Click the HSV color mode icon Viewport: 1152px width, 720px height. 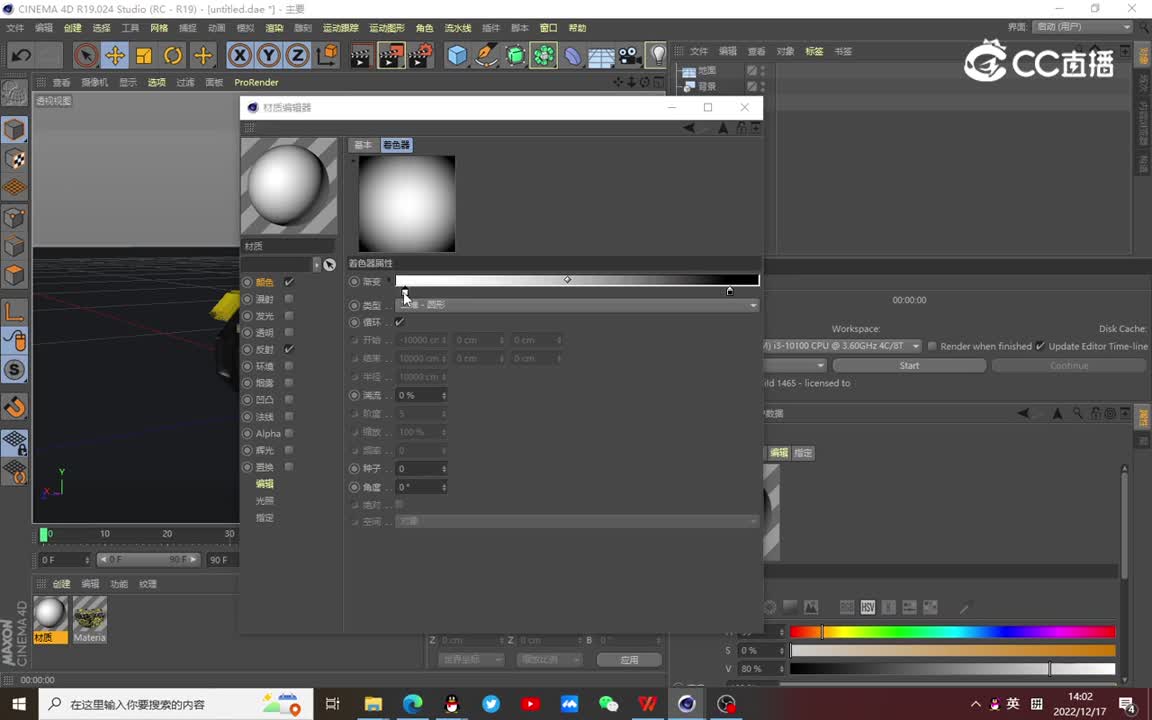[868, 608]
